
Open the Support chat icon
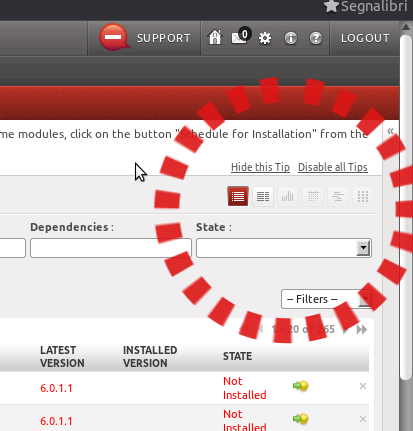(114, 37)
